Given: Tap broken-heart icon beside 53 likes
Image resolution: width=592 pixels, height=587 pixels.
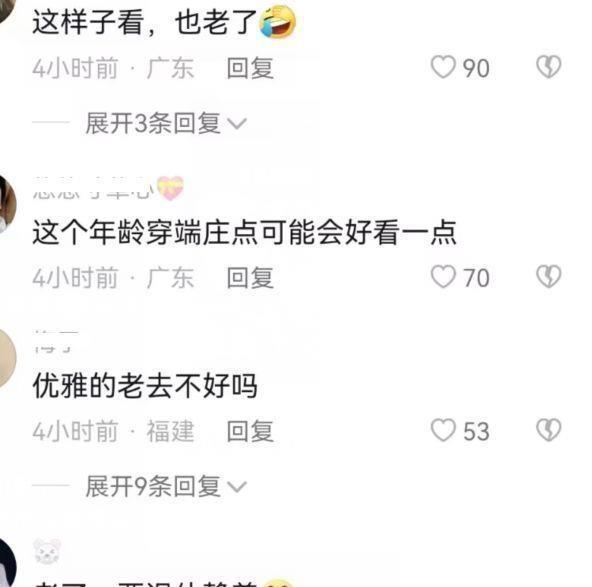Looking at the screenshot, I should pos(549,430).
